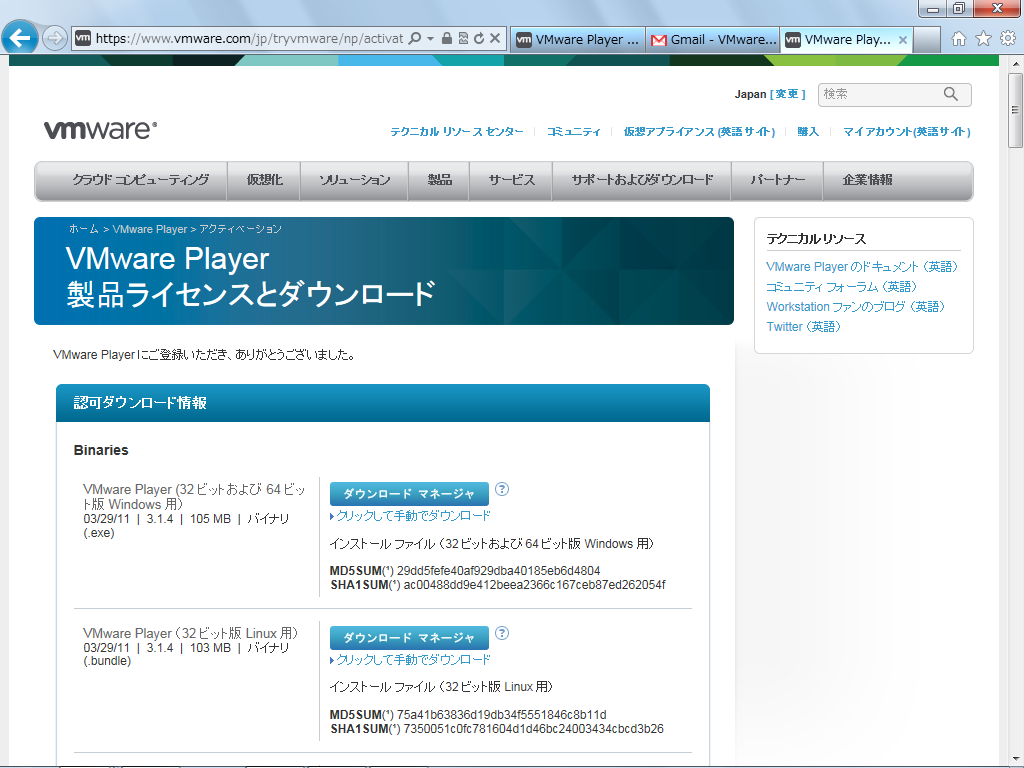Click the scrollbar up arrow
Image resolution: width=1024 pixels, height=768 pixels.
click(1015, 64)
